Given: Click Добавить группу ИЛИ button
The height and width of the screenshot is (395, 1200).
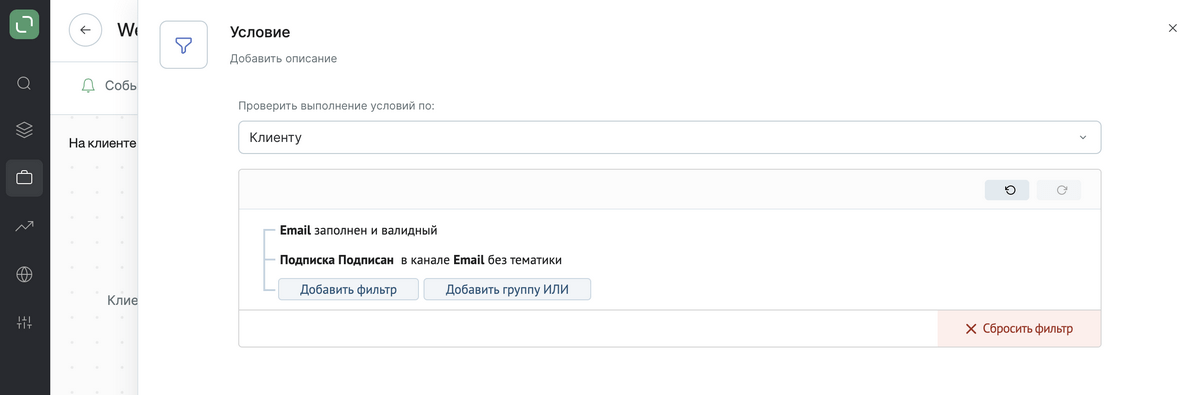Looking at the screenshot, I should 507,290.
